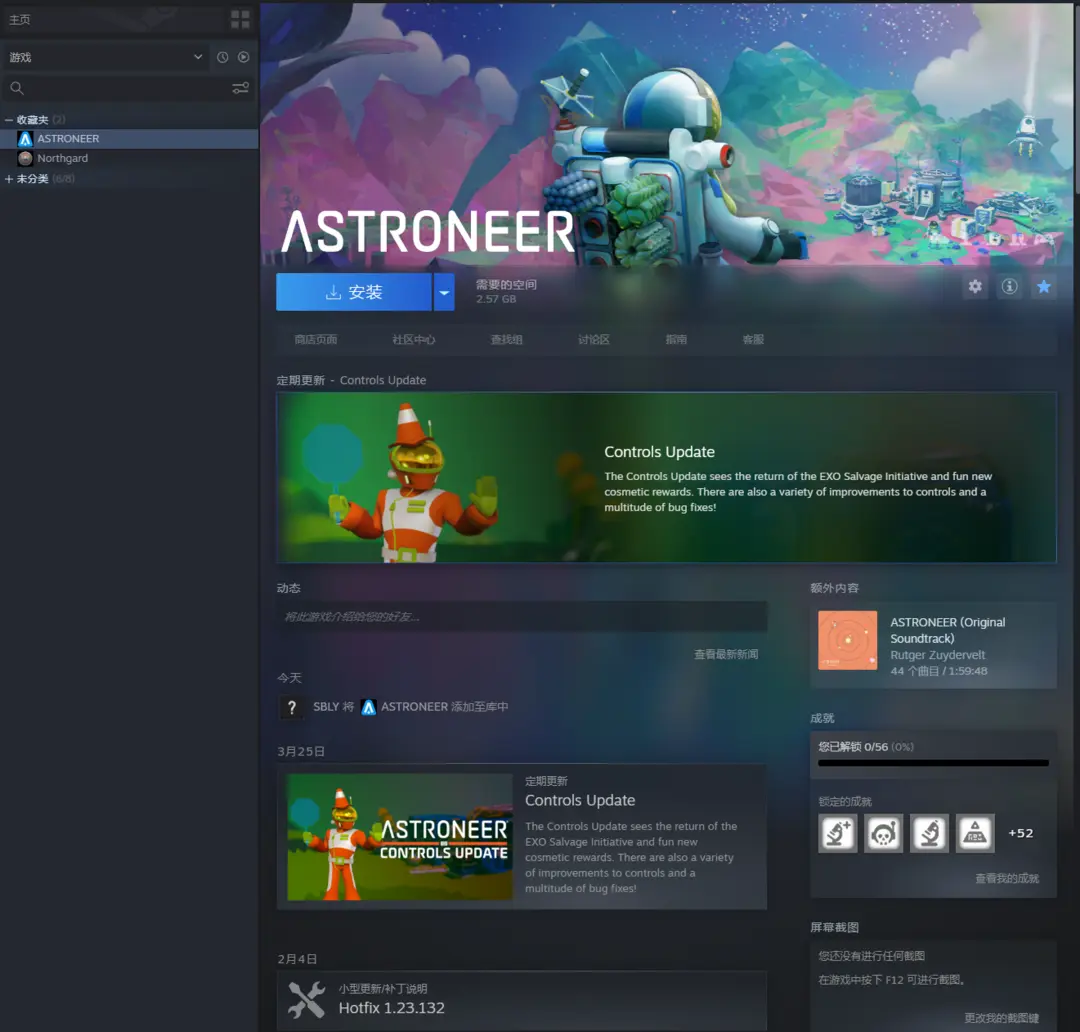Click ASTRONEER icon in activity entry
This screenshot has height=1032, width=1080.
368,708
